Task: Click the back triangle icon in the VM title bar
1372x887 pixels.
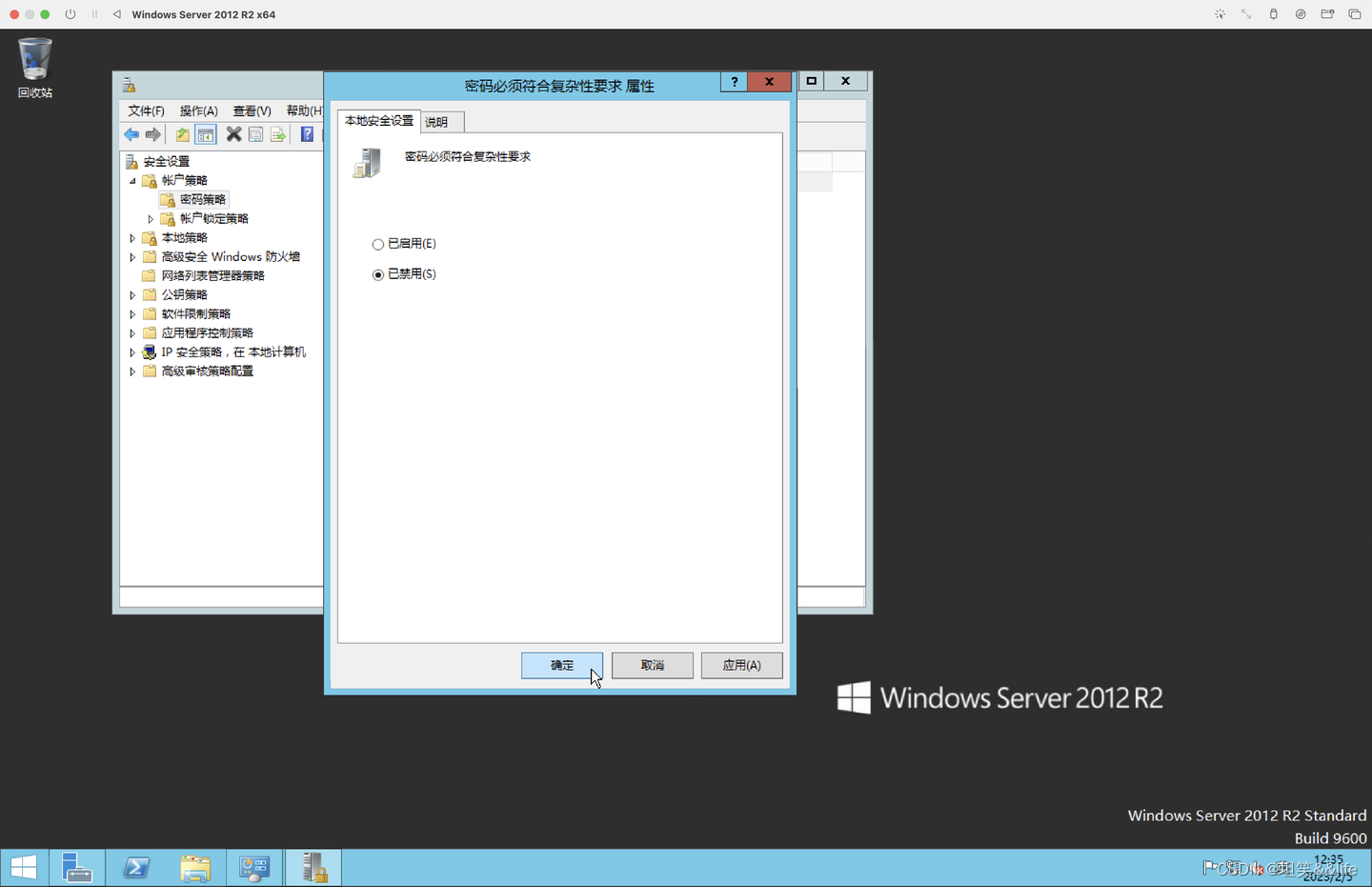Action: coord(116,14)
